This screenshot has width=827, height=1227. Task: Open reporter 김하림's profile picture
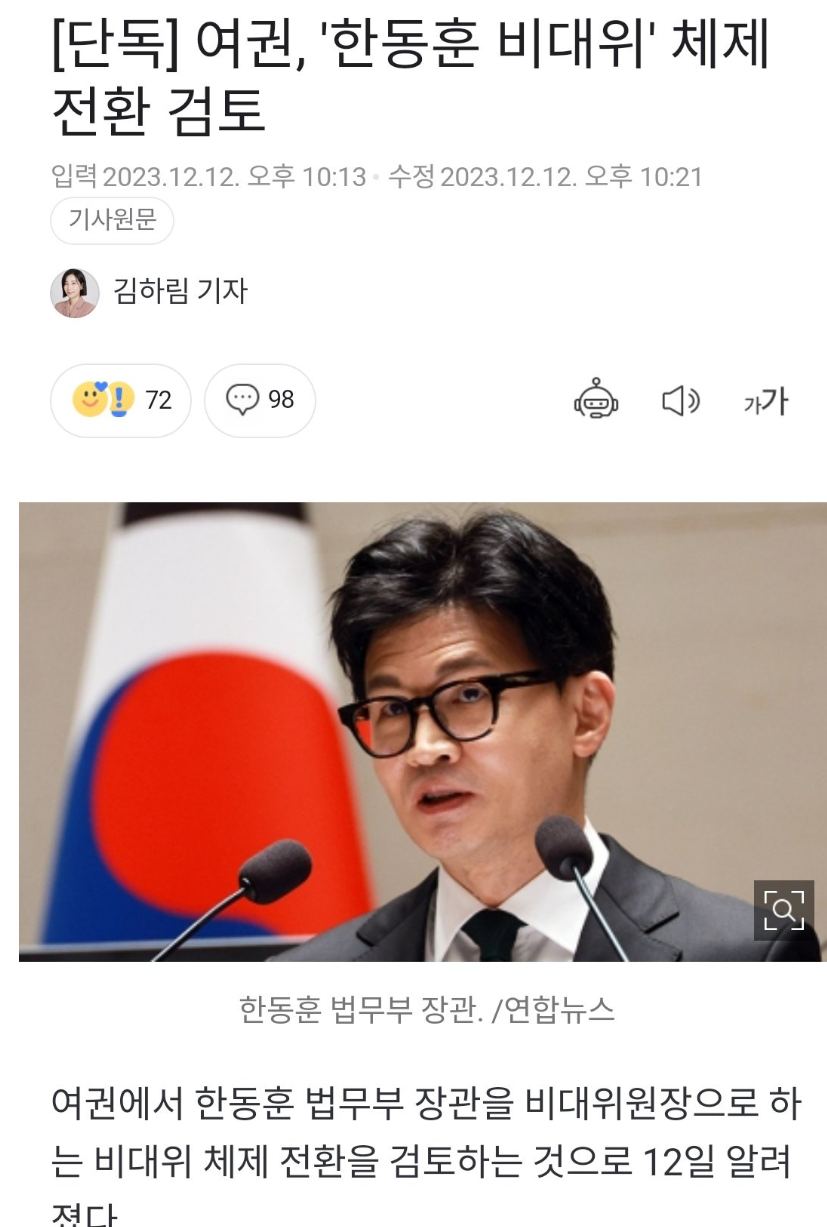click(75, 292)
